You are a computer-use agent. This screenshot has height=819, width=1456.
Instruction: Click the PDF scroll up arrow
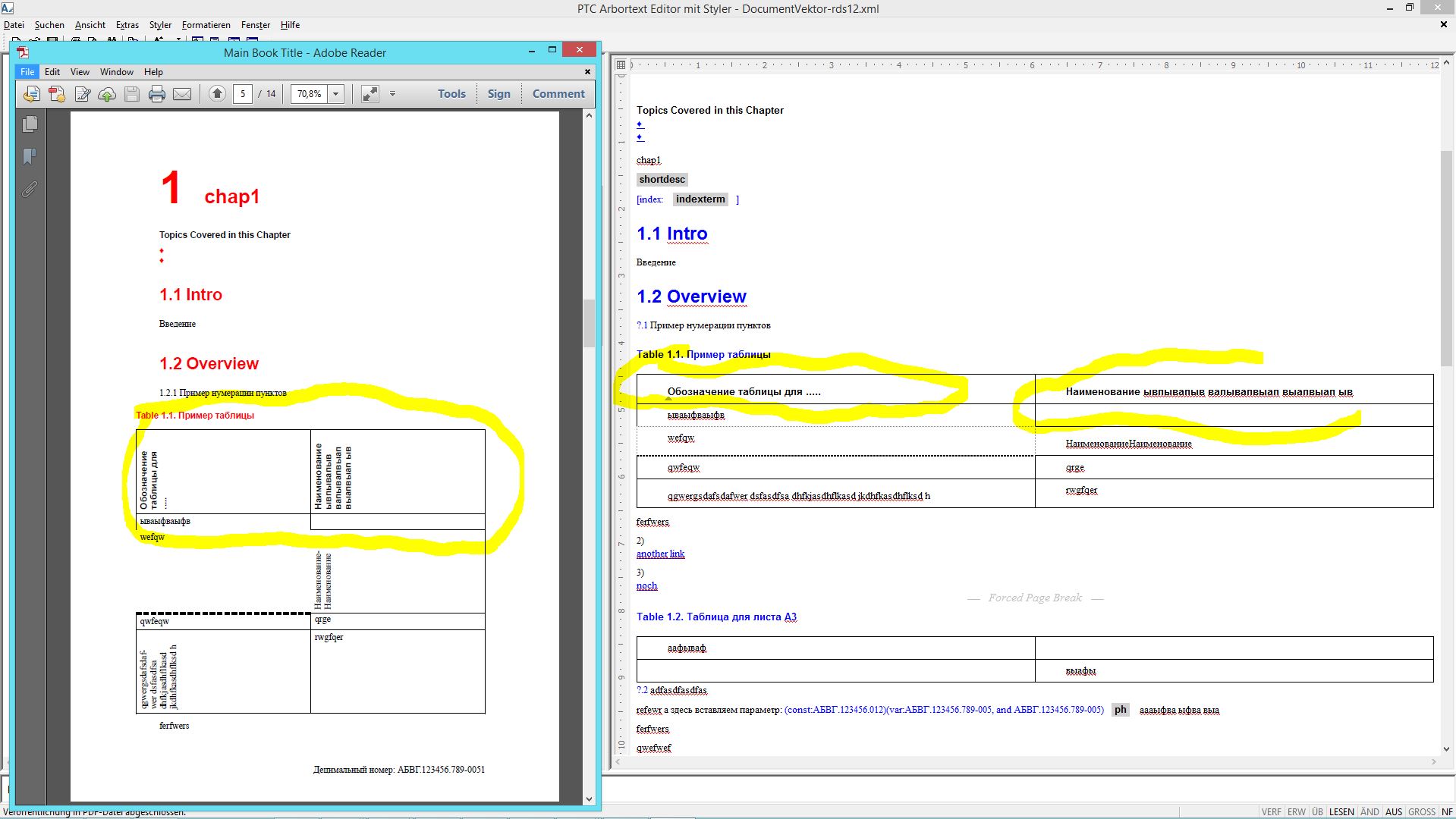point(589,115)
